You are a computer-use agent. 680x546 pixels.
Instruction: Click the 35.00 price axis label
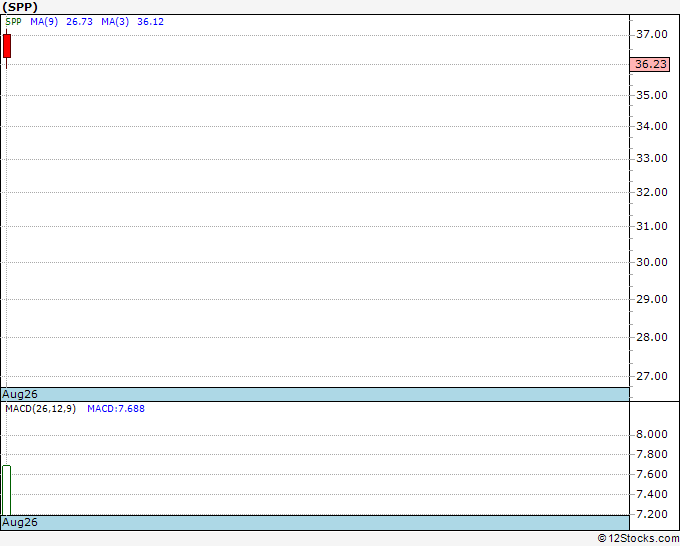tap(652, 95)
